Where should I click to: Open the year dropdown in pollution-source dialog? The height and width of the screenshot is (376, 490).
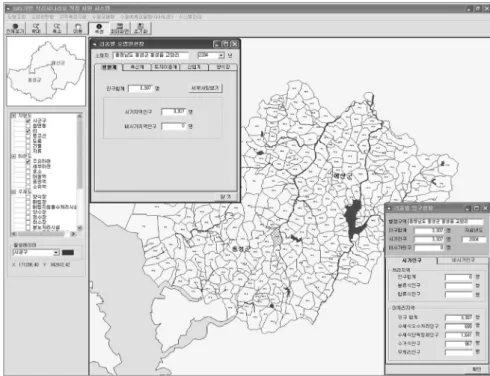point(221,55)
